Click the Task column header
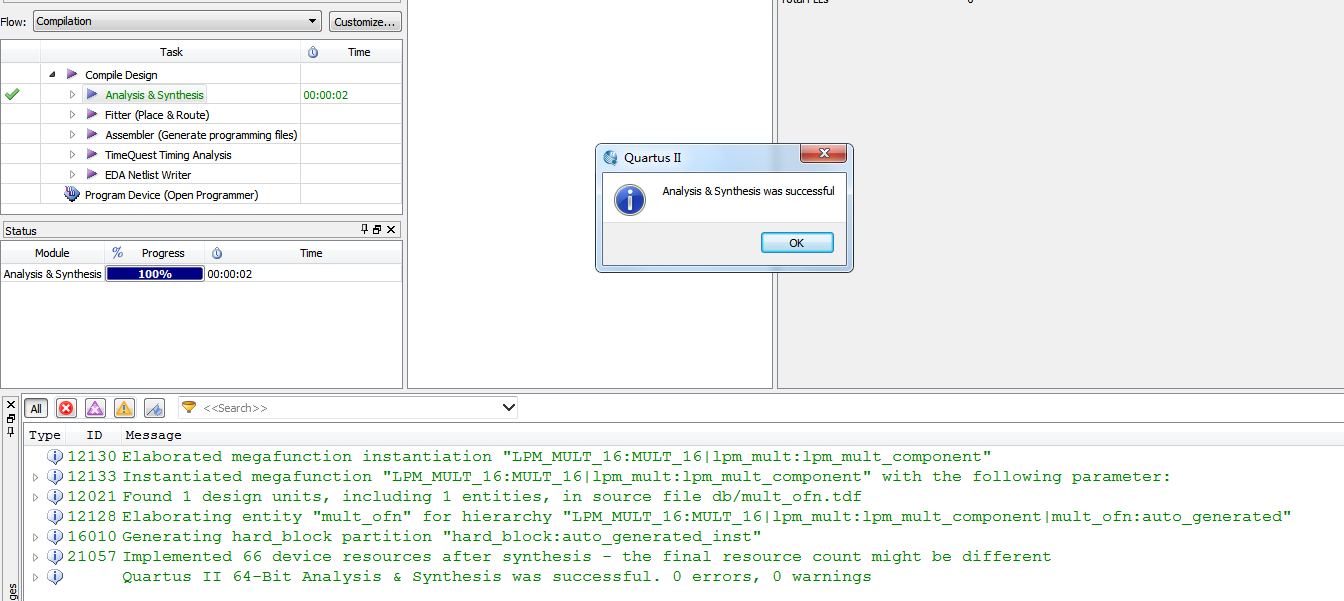The image size is (1344, 601). [x=171, y=52]
